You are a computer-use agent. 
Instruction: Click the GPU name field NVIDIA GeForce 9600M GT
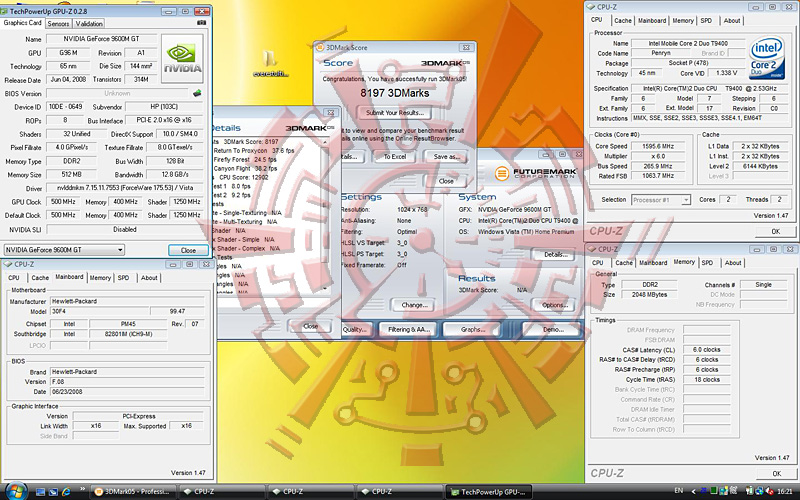101,39
